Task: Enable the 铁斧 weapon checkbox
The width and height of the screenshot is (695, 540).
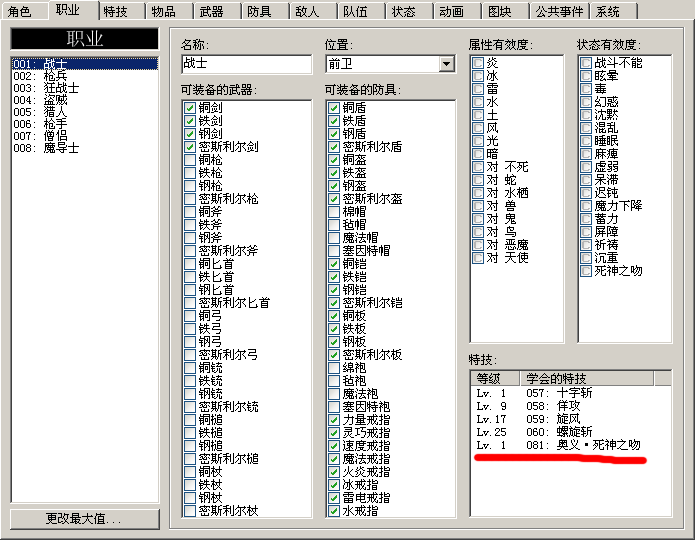Action: pos(190,225)
